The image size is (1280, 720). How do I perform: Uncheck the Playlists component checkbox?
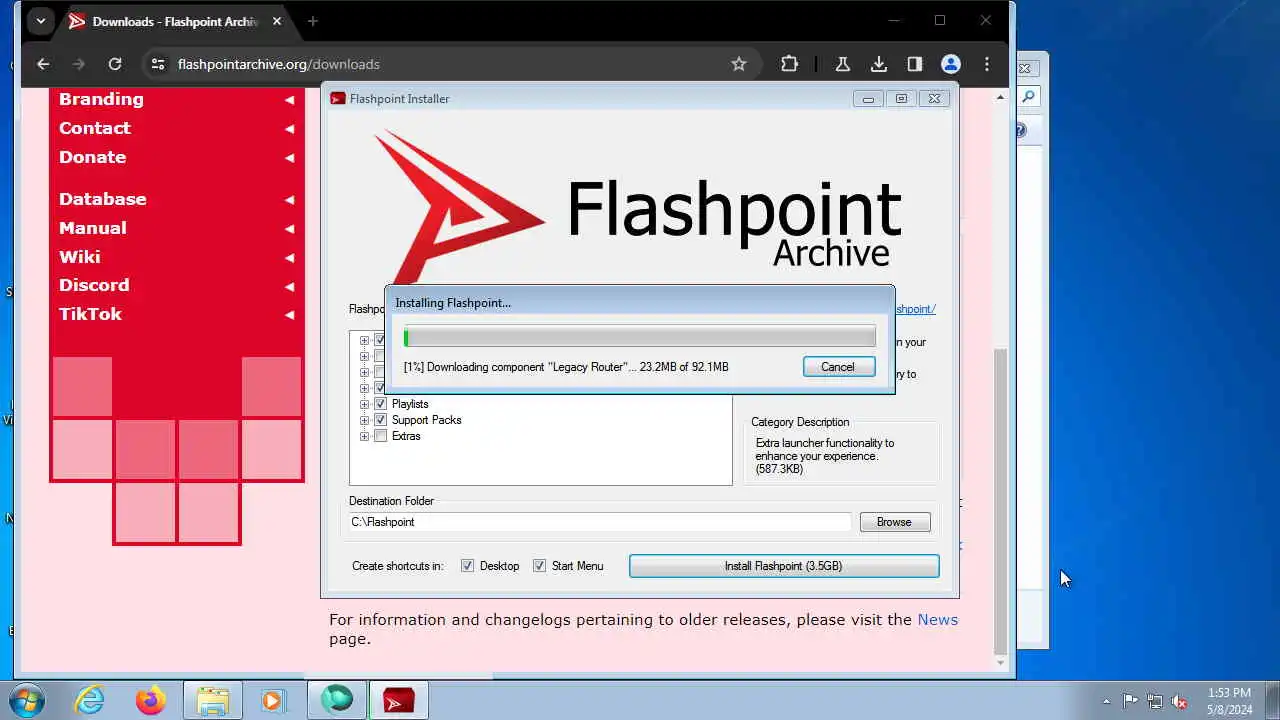tap(380, 404)
